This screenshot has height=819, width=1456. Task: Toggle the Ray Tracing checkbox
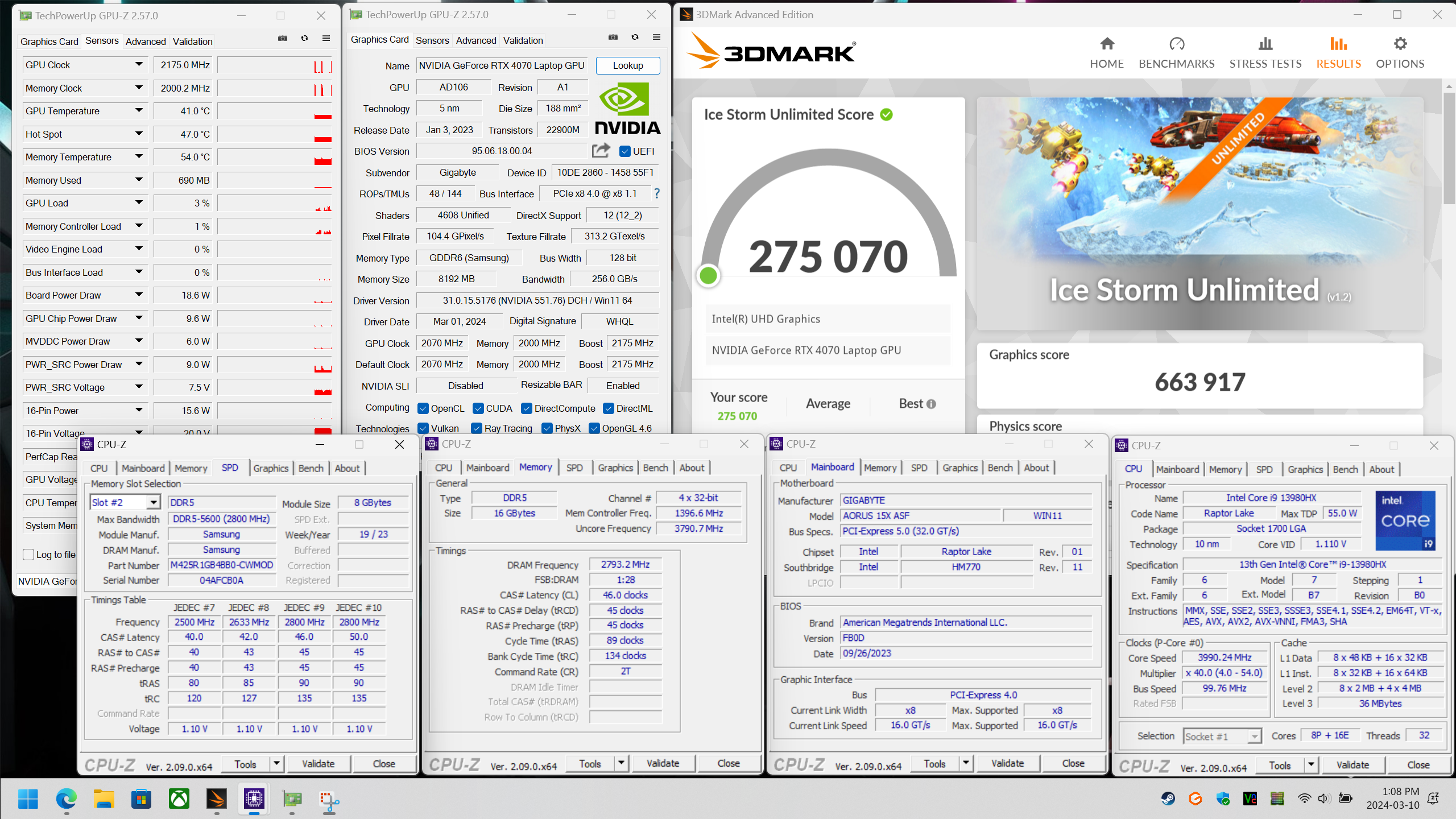tap(477, 428)
